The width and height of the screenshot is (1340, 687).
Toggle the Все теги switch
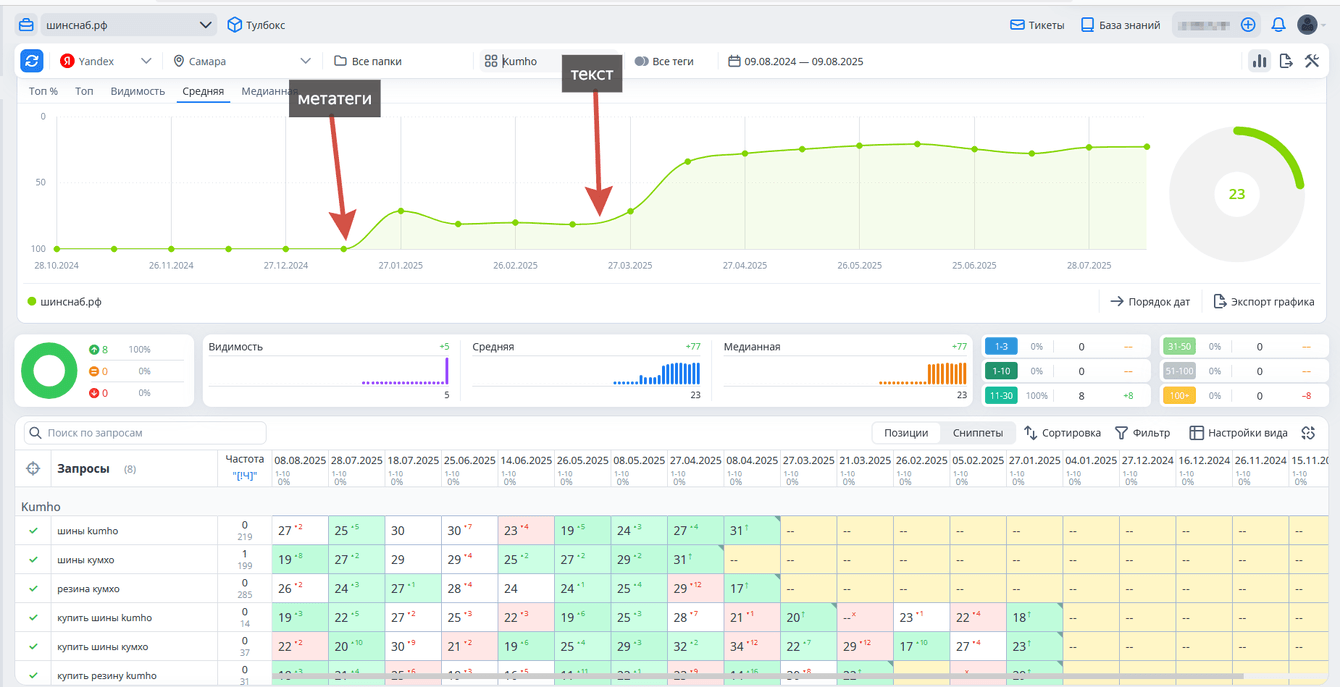pyautogui.click(x=642, y=61)
